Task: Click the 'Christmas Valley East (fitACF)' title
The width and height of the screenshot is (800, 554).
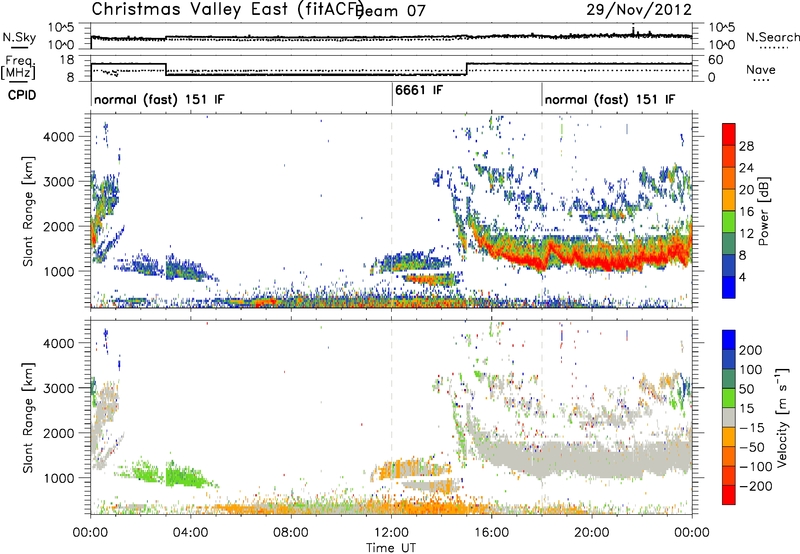Action: point(228,9)
